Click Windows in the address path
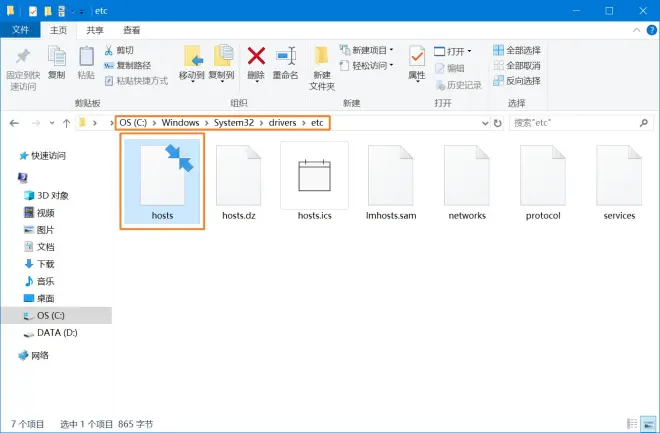This screenshot has width=660, height=433. [x=180, y=123]
